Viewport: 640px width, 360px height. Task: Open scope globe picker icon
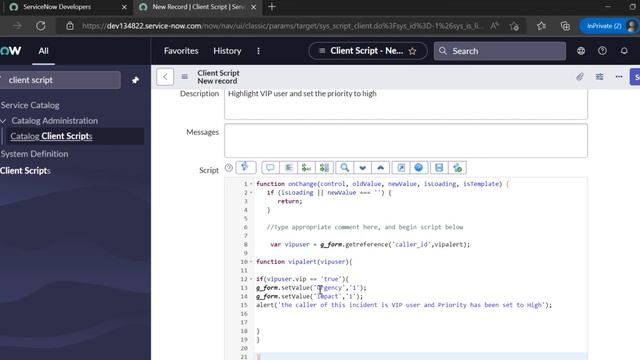[x=581, y=51]
